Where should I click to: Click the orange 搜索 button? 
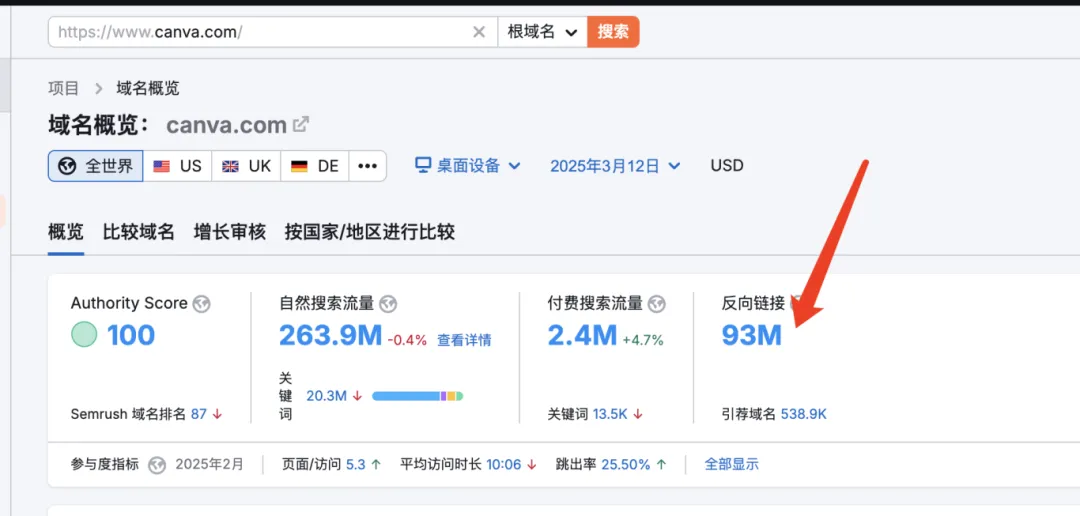[x=613, y=32]
